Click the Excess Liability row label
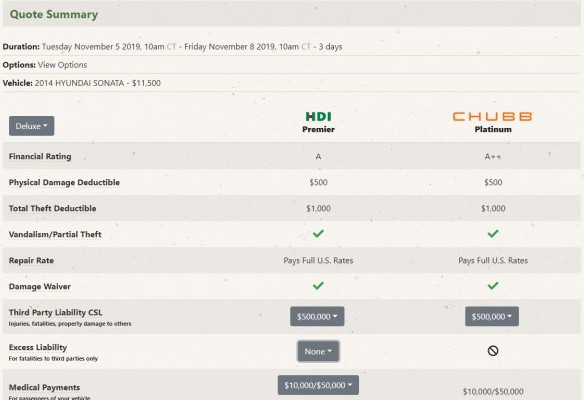The image size is (584, 400). tap(38, 347)
